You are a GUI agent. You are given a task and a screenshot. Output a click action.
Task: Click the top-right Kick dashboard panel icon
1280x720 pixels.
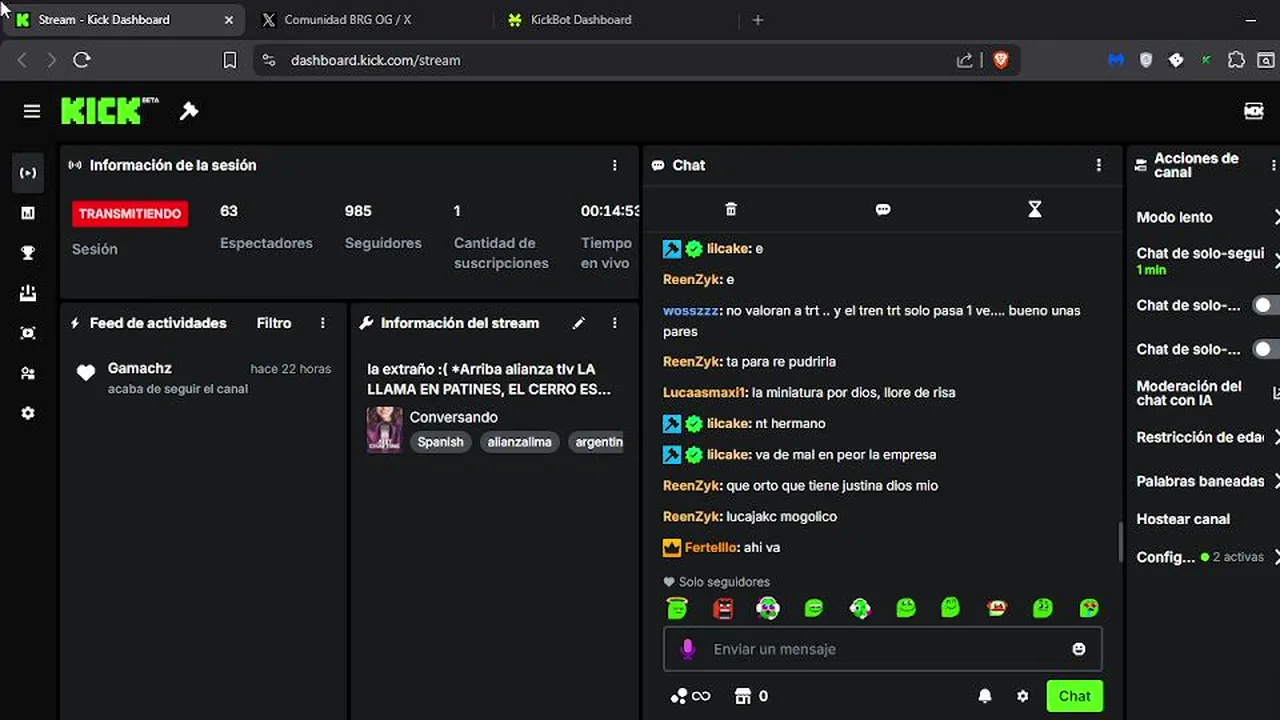tap(1254, 111)
